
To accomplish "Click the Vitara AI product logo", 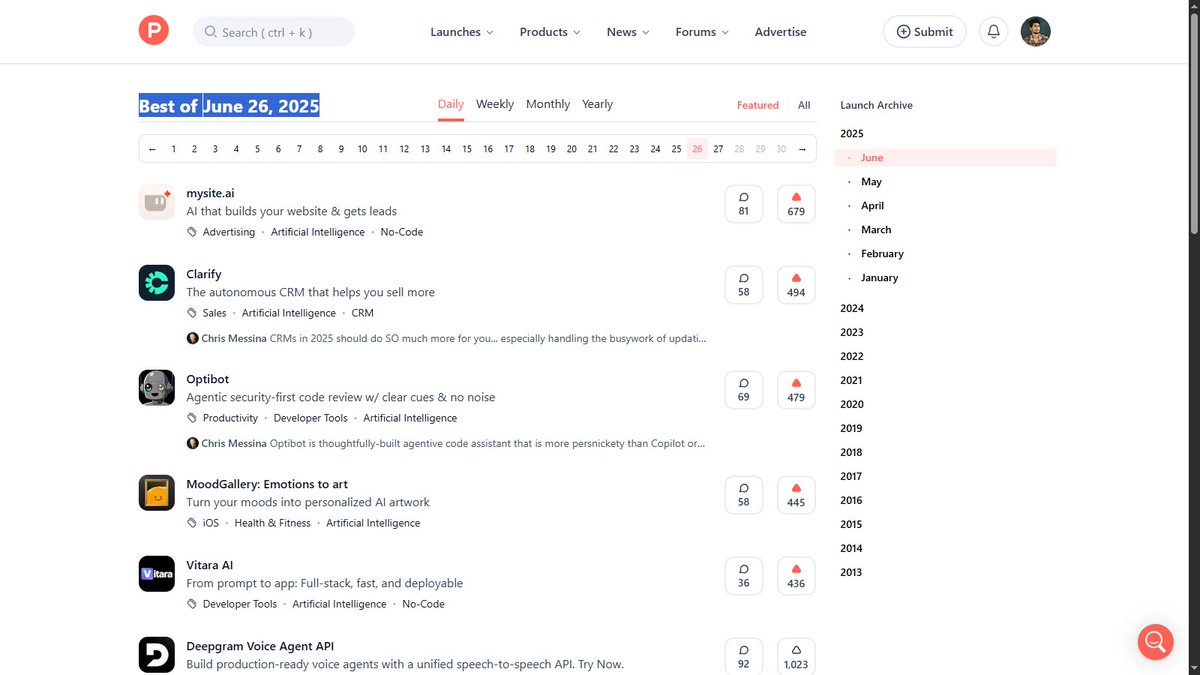I will tap(157, 573).
